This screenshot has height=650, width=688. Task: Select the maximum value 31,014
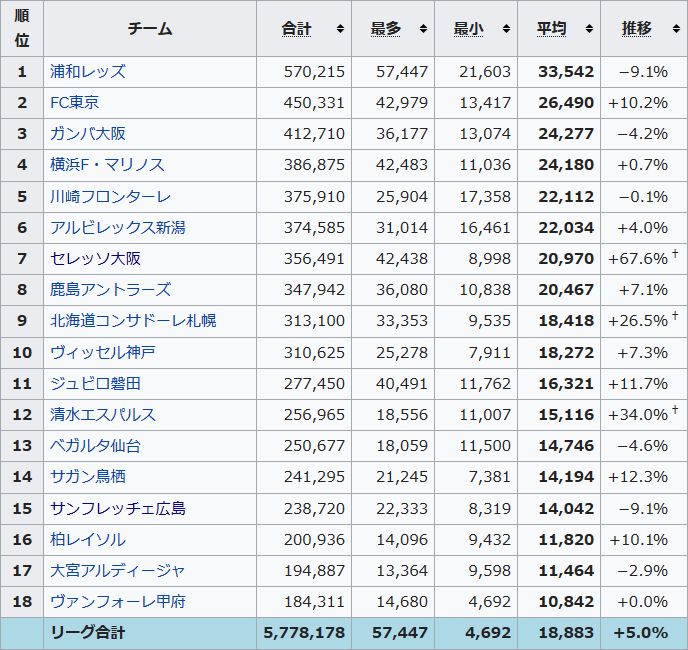402,228
